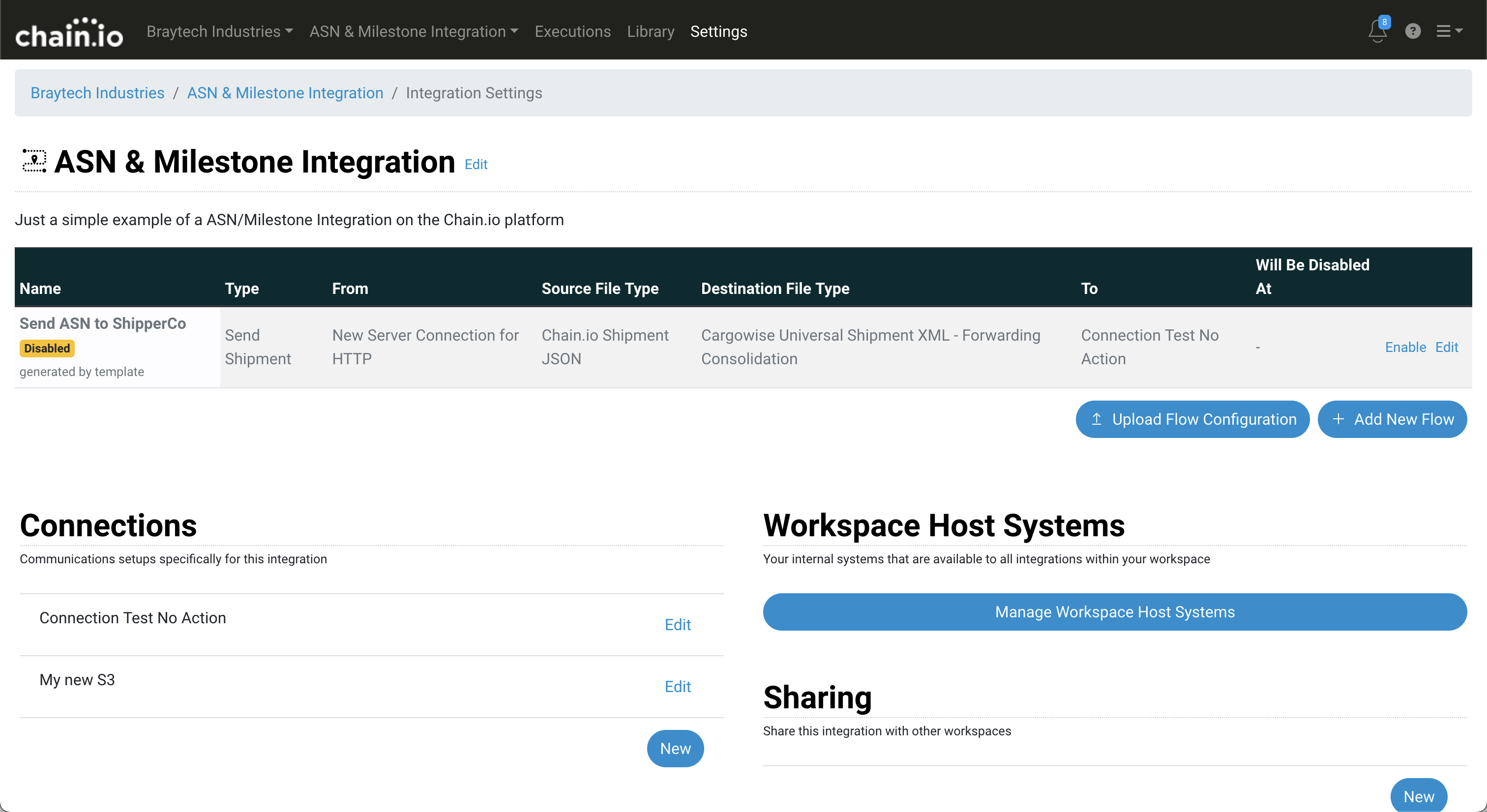The image size is (1487, 812).
Task: Open the Settings nav item
Action: (718, 31)
